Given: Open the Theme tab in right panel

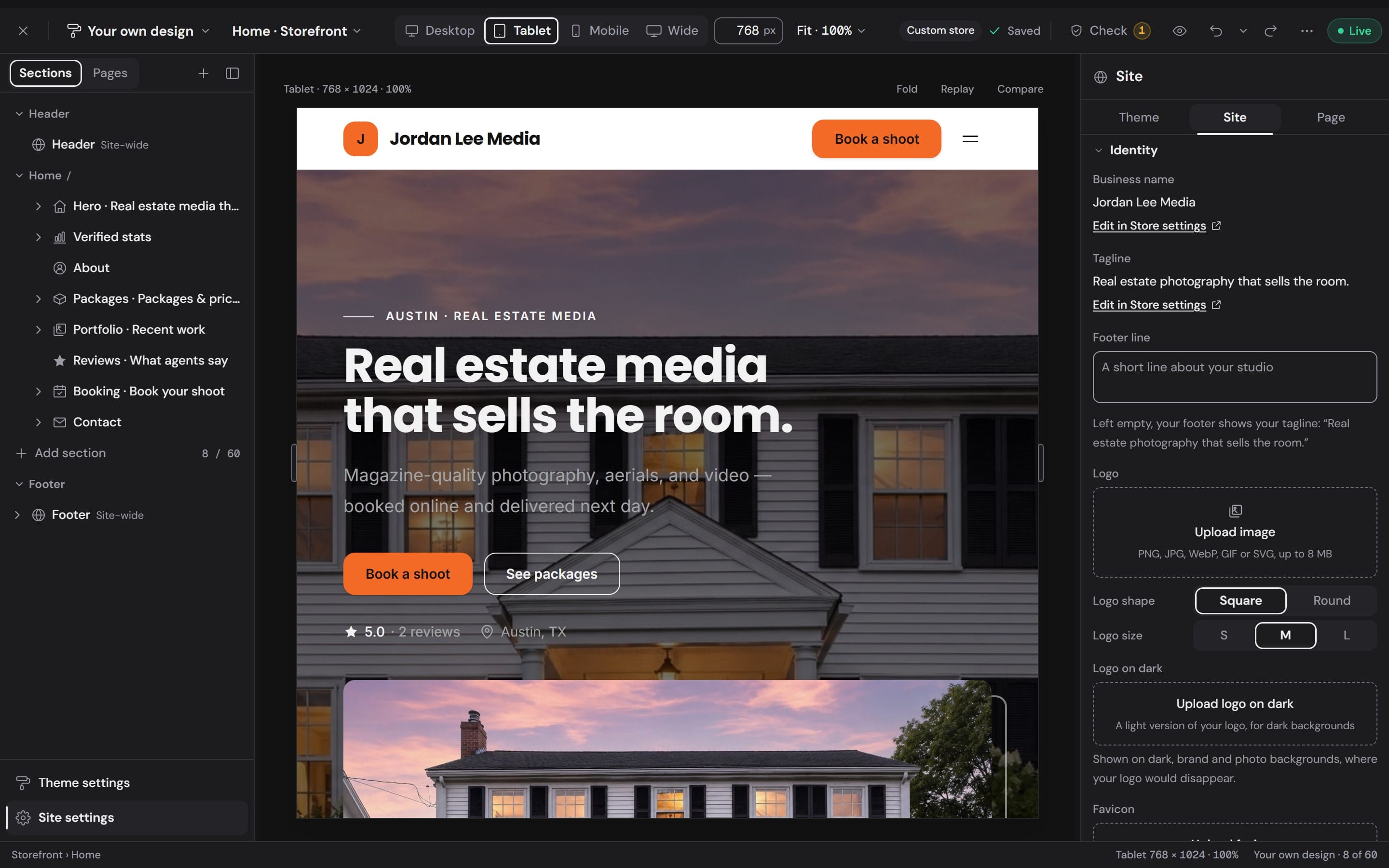Looking at the screenshot, I should (x=1139, y=118).
